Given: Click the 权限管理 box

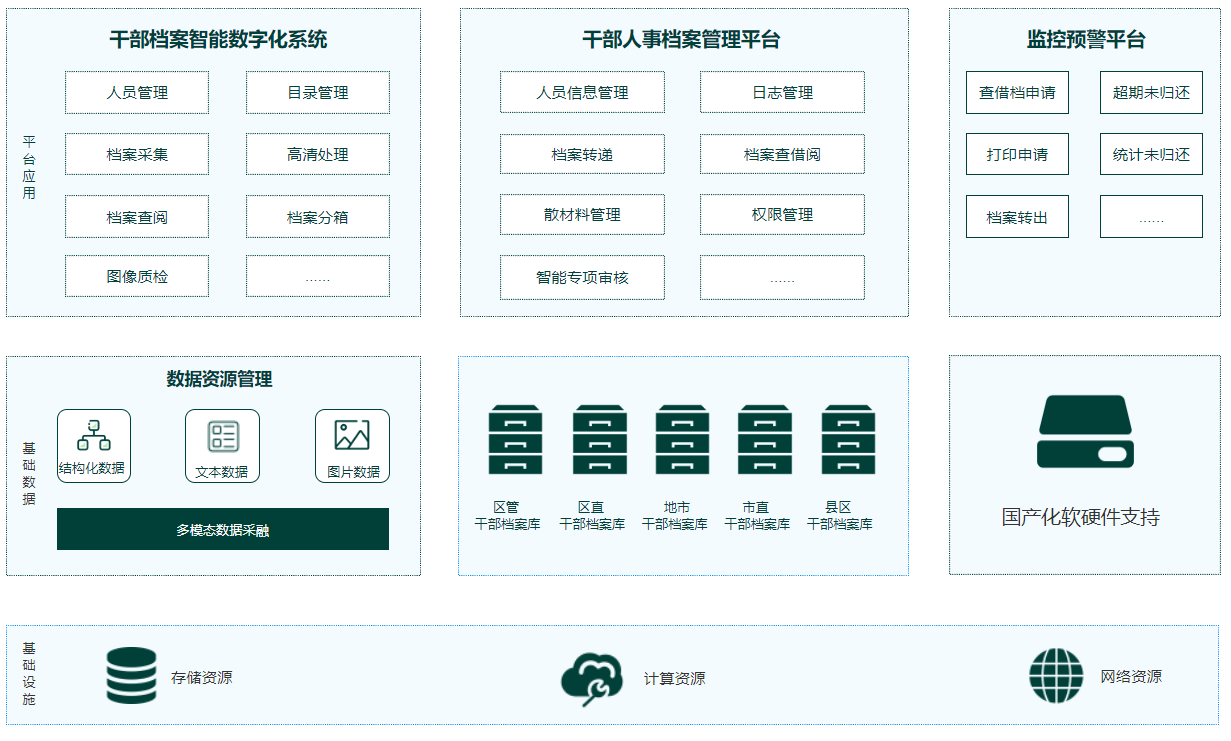Looking at the screenshot, I should pyautogui.click(x=782, y=215).
